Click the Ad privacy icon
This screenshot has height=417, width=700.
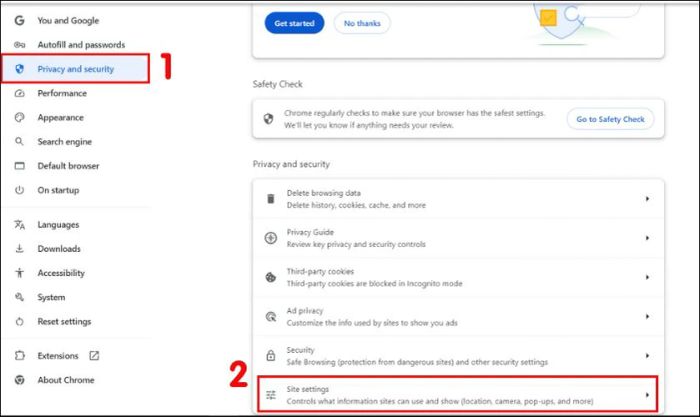[x=271, y=317]
